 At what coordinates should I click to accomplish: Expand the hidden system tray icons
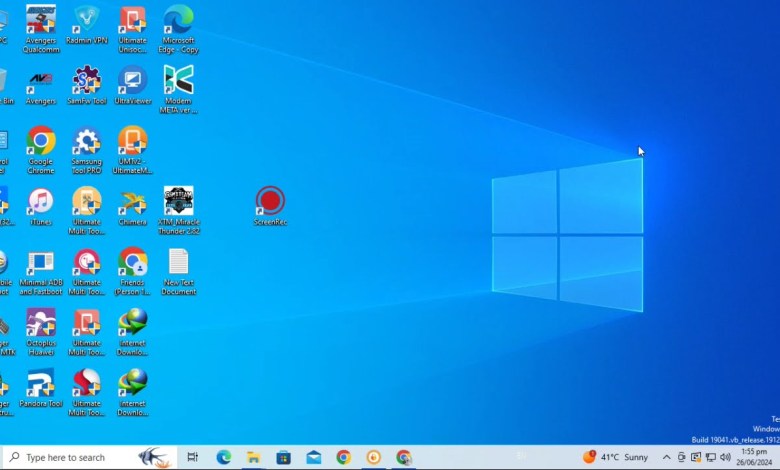point(667,457)
